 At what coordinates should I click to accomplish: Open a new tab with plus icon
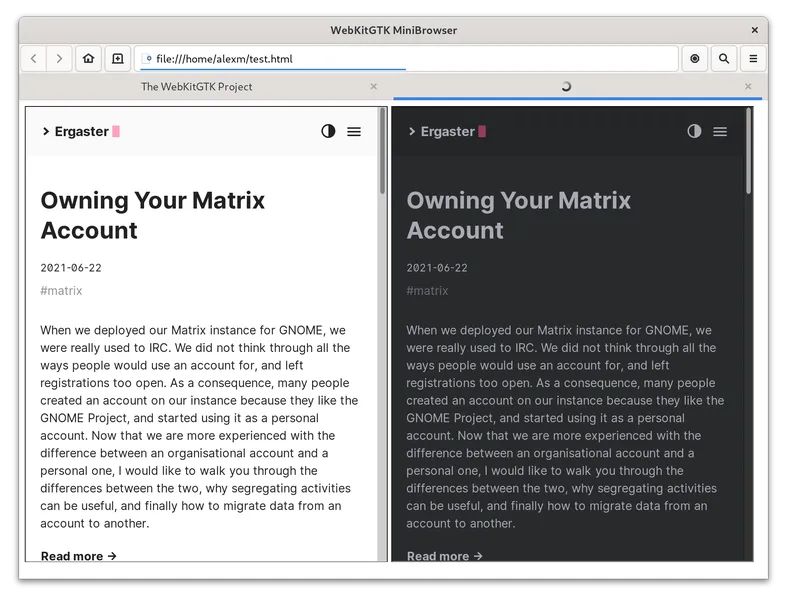[x=117, y=59]
